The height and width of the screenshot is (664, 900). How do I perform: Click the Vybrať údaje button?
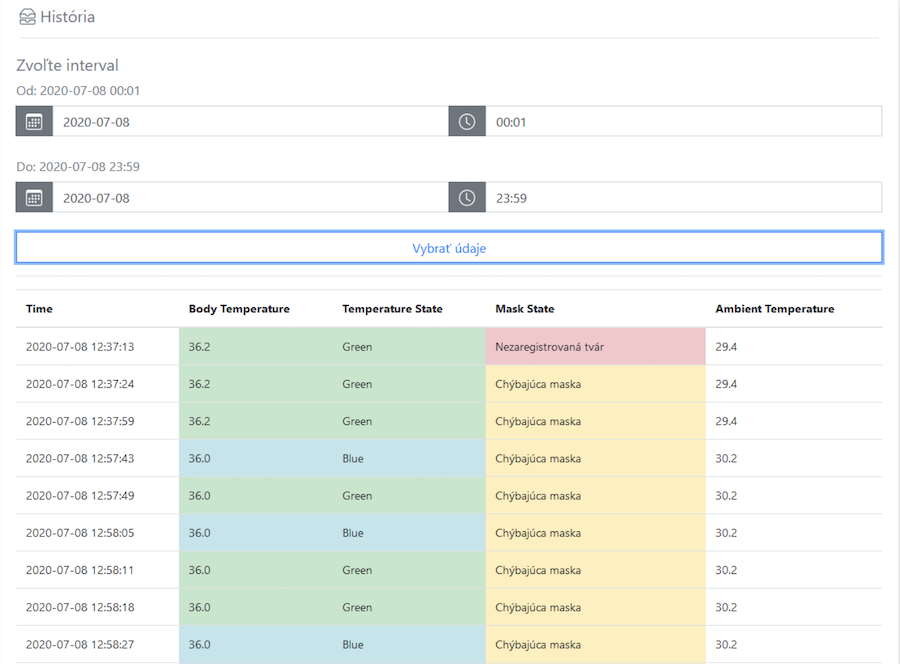tap(449, 248)
